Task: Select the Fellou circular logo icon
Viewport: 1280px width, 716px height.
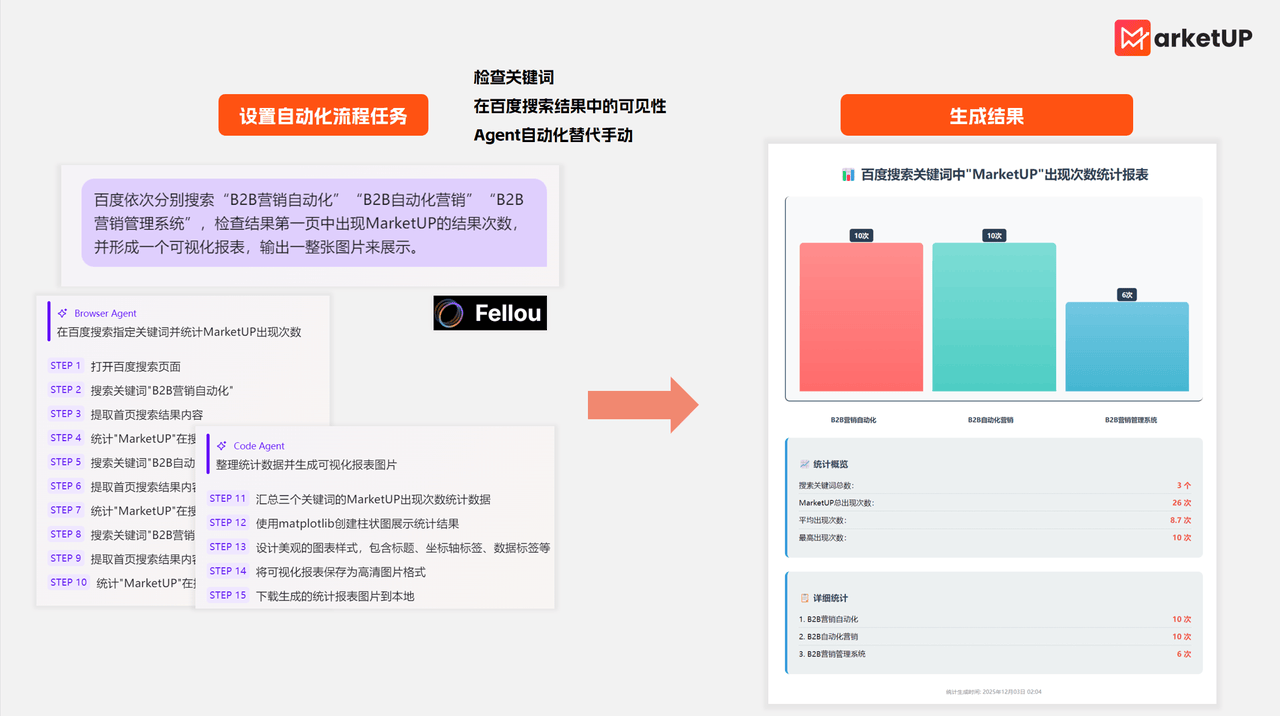Action: 449,312
